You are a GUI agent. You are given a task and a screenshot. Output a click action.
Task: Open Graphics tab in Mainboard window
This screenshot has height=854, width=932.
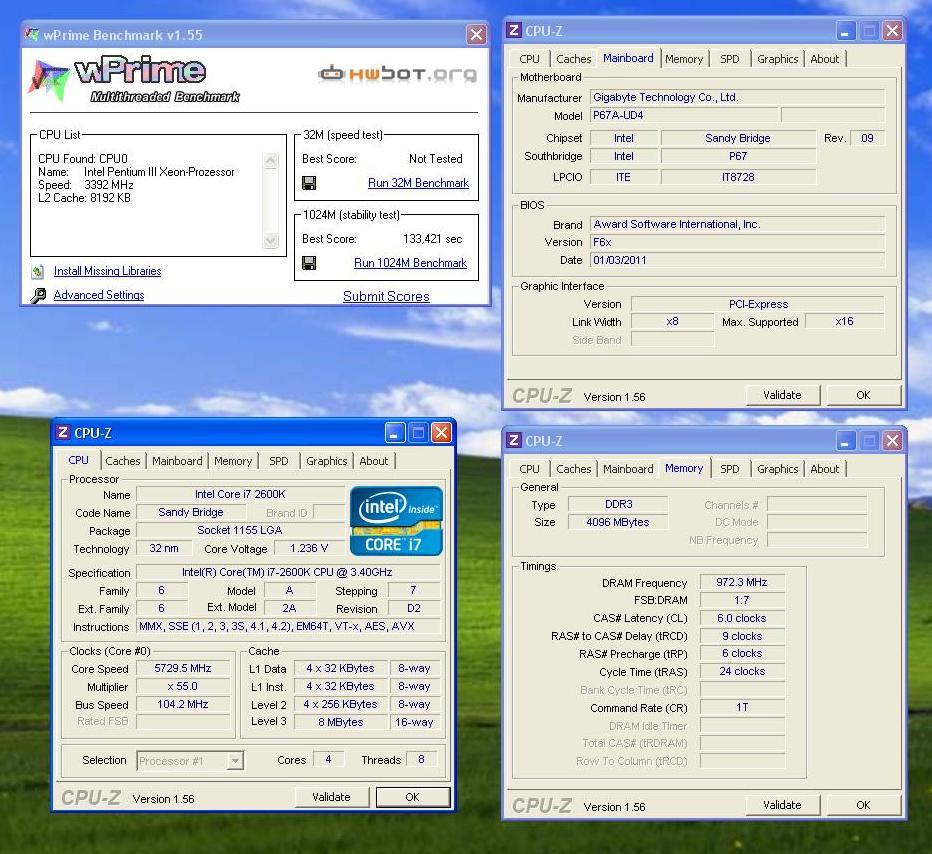click(x=777, y=59)
